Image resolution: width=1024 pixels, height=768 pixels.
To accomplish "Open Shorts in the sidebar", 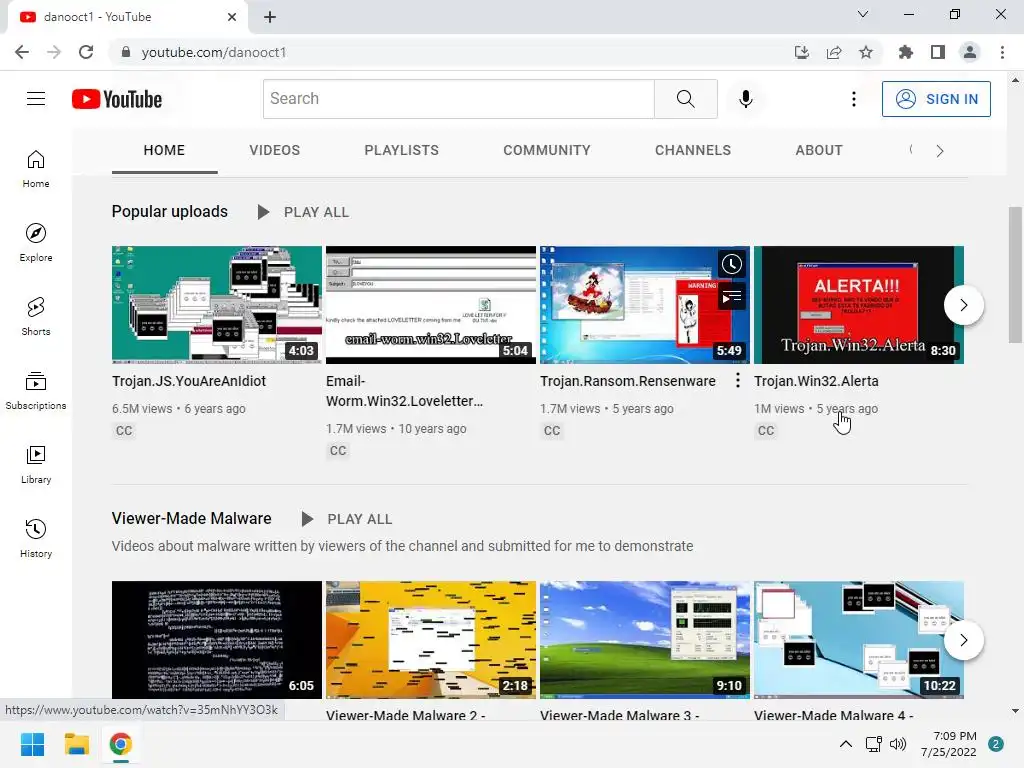I will (36, 316).
